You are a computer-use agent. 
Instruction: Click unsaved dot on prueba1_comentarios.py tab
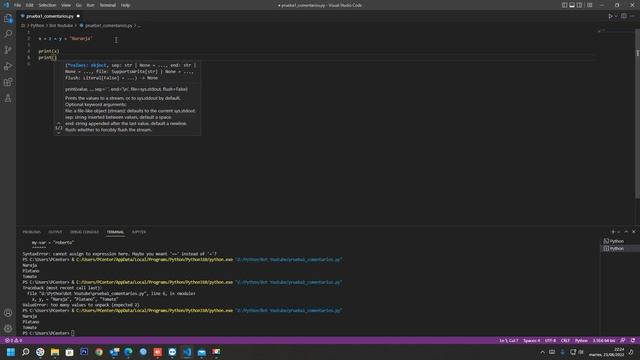coord(78,16)
